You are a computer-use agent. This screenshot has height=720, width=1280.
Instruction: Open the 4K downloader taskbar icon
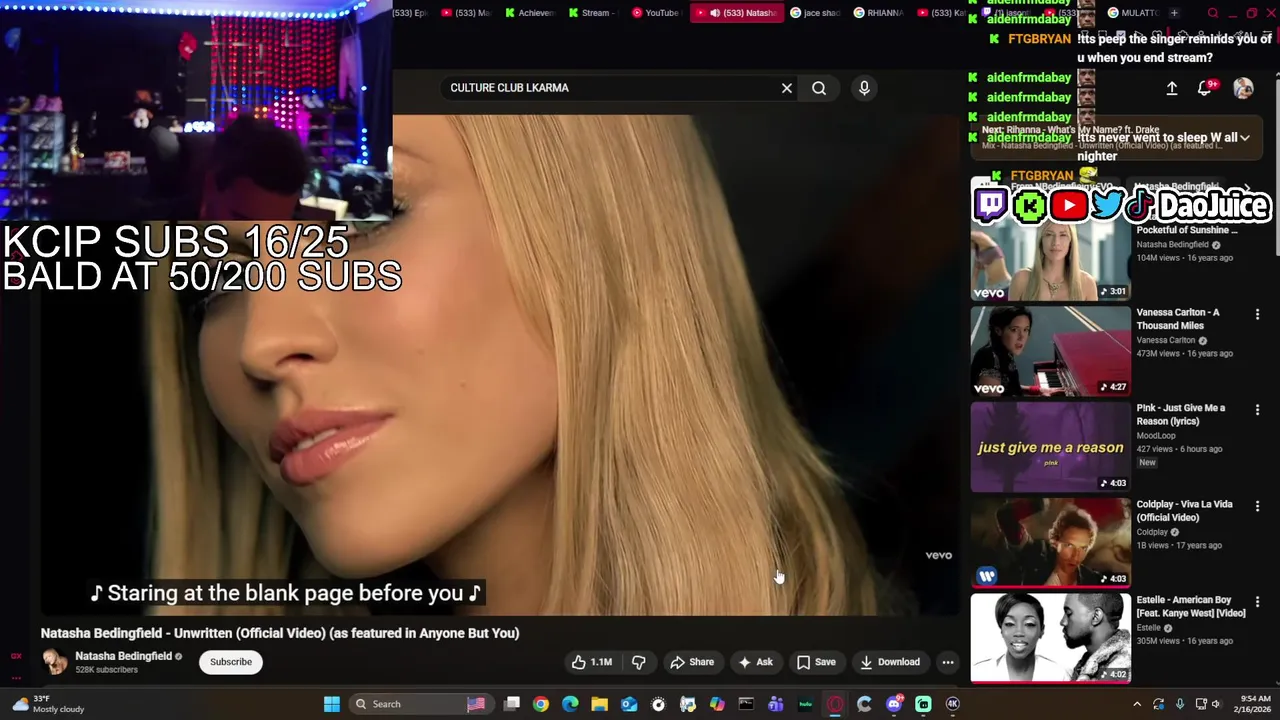[x=953, y=704]
